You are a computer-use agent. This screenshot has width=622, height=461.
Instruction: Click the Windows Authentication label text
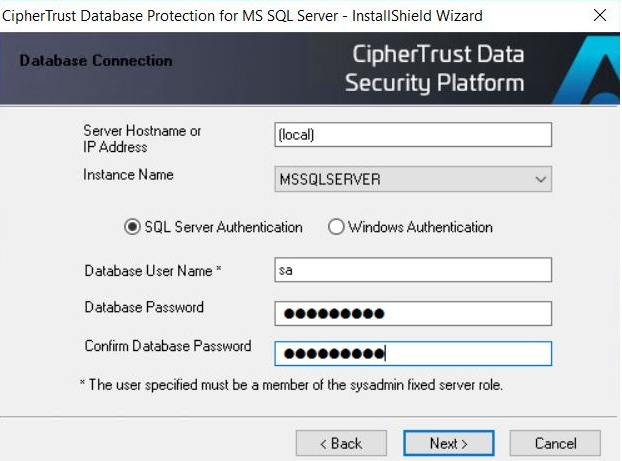420,227
